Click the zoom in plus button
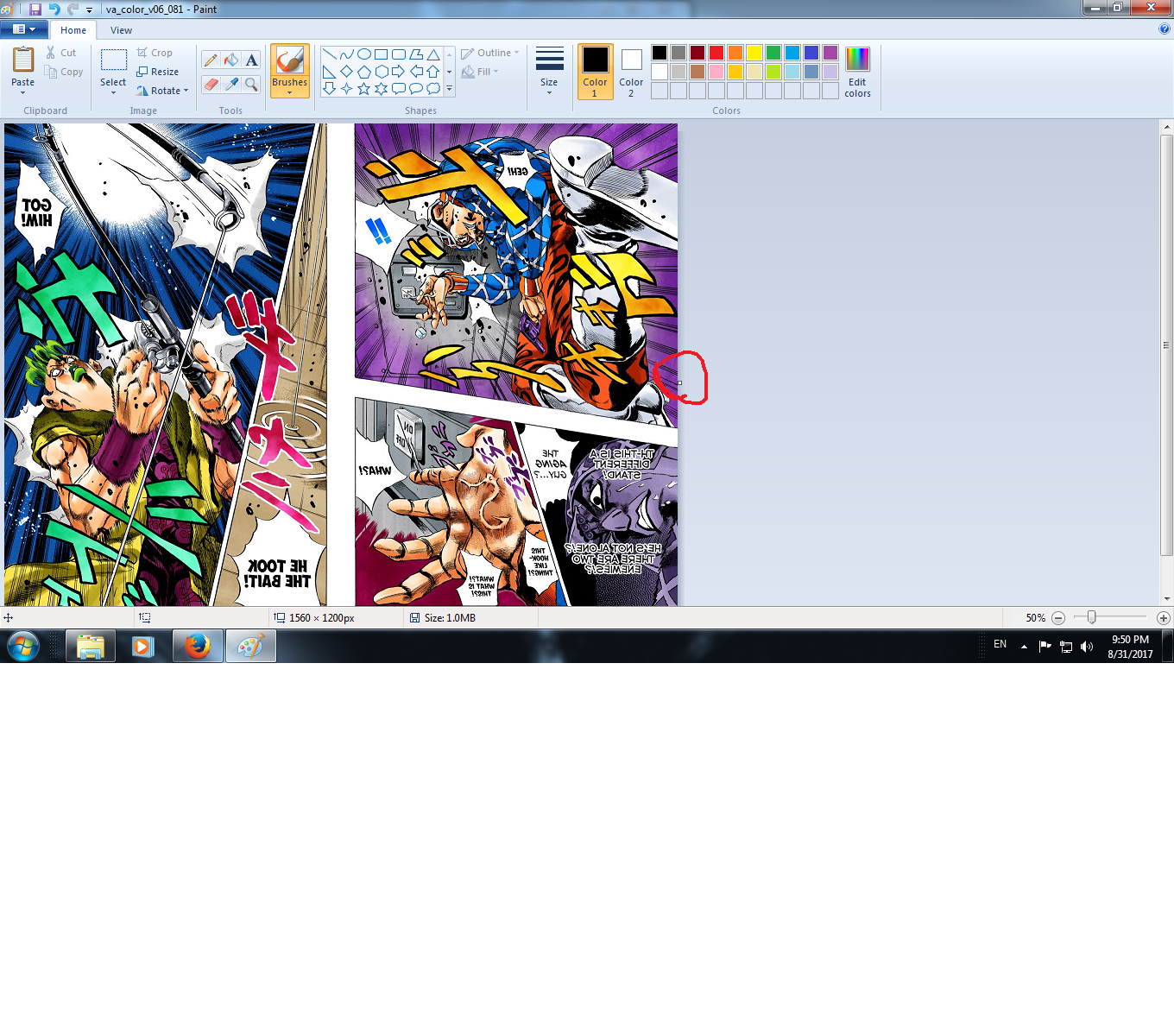This screenshot has width=1174, height=1036. [1164, 618]
